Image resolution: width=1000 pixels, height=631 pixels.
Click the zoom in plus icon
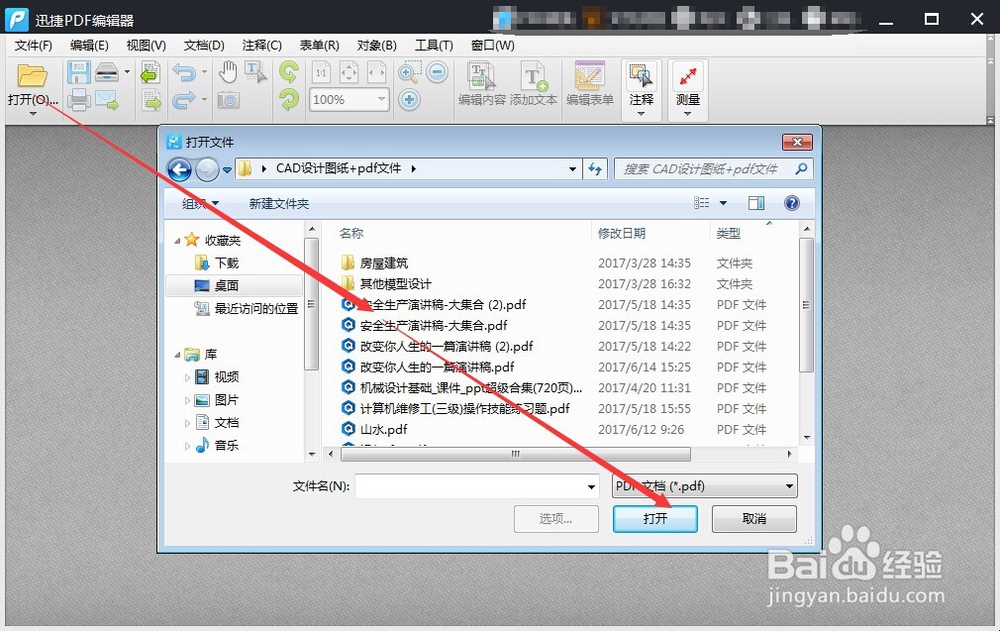tap(409, 100)
